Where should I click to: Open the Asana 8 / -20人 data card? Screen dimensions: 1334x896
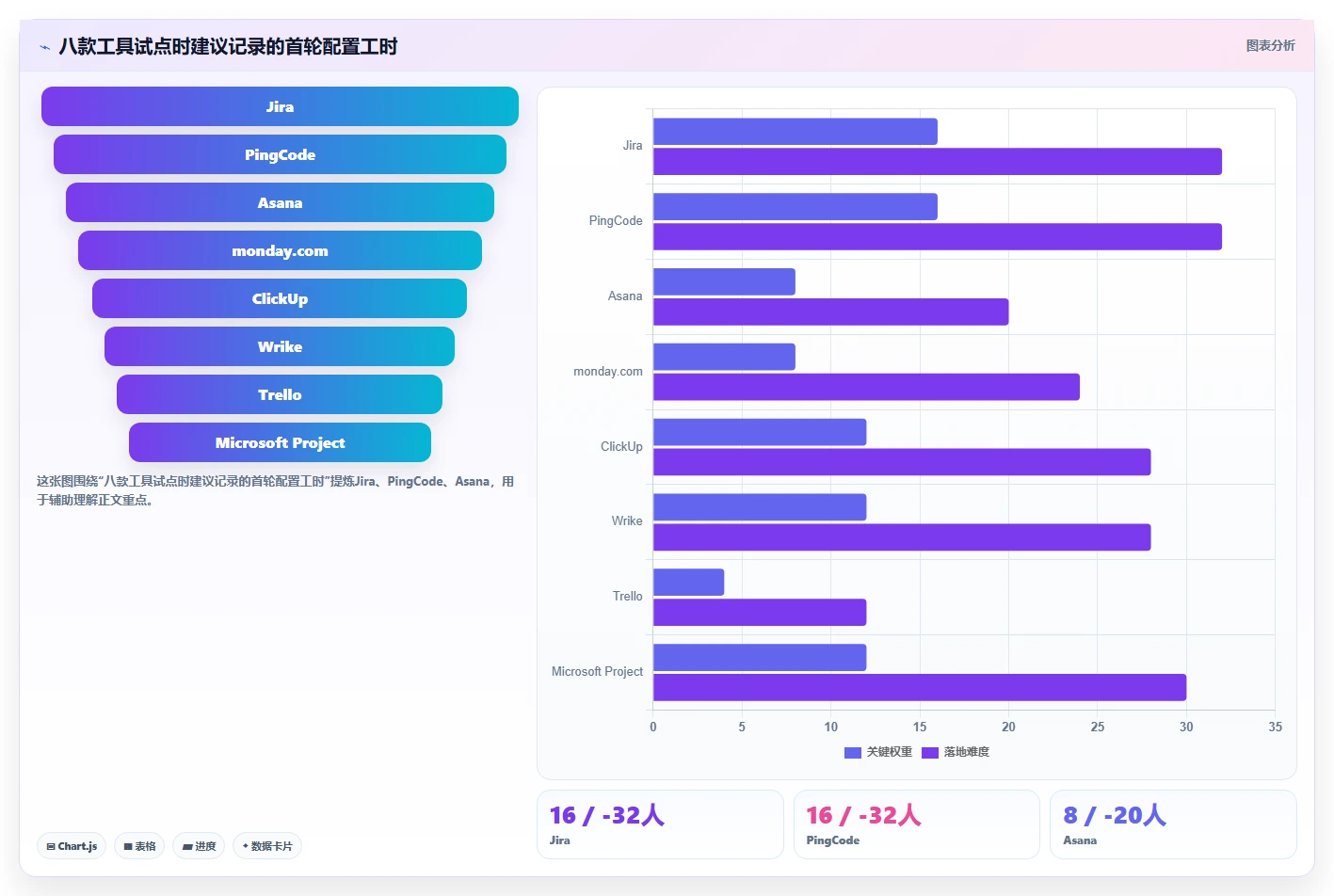pyautogui.click(x=1173, y=824)
